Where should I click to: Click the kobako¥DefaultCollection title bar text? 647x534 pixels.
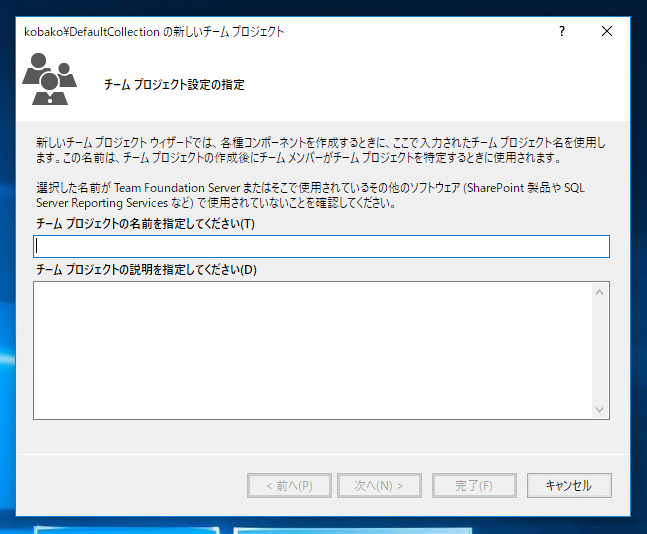tap(154, 32)
